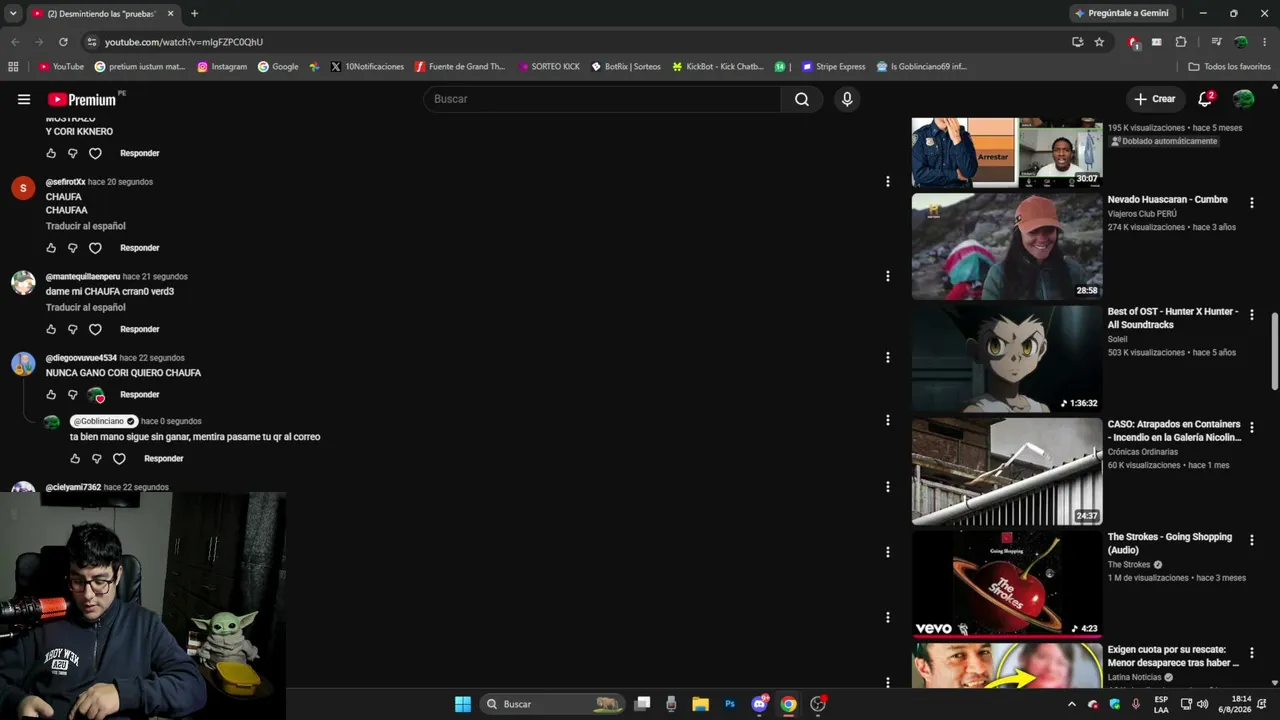Image resolution: width=1280 pixels, height=720 pixels.
Task: Like the @mantequillaenperu comment
Action: (x=51, y=329)
